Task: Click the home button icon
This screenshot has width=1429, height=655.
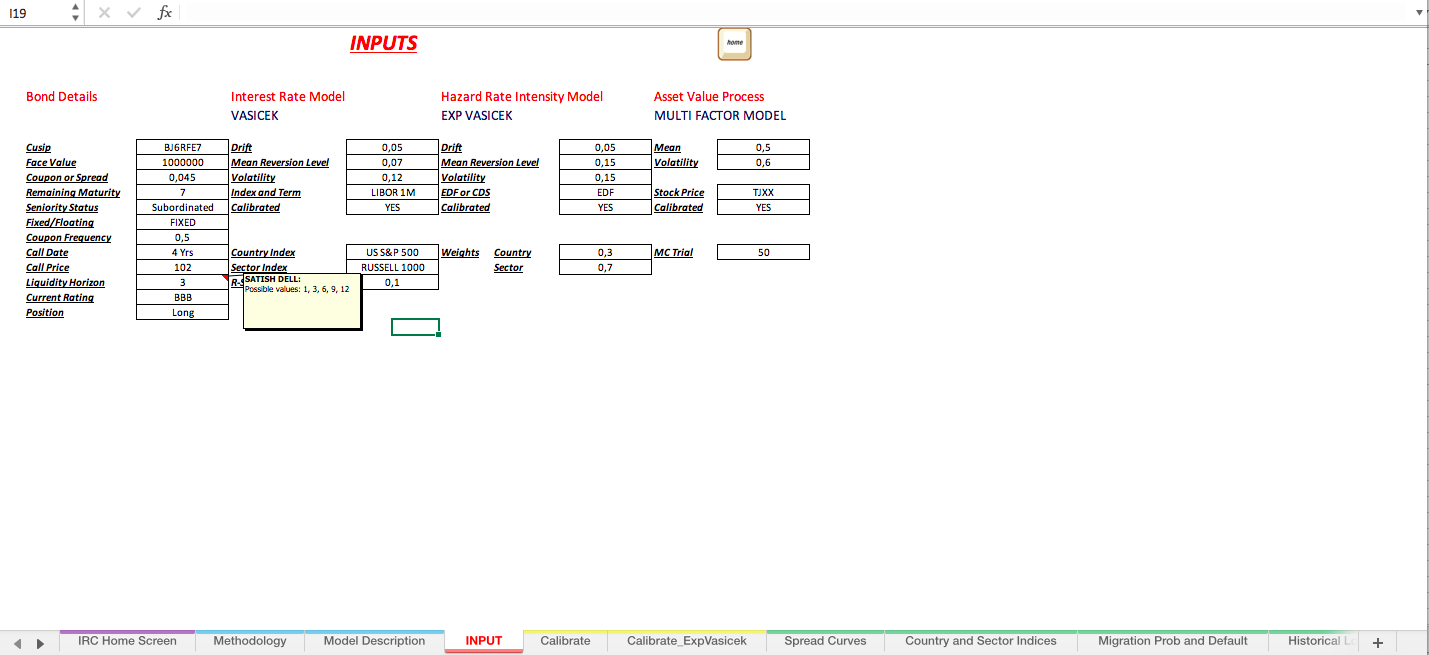Action: [734, 44]
